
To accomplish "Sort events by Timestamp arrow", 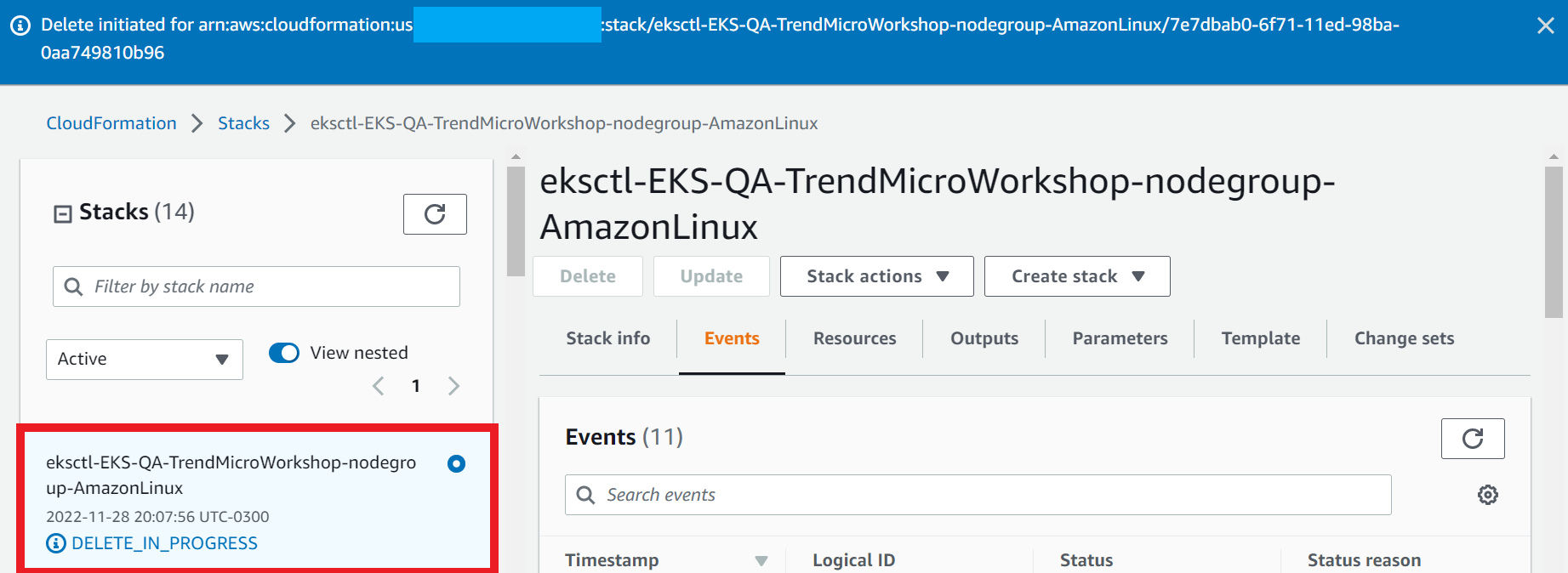I will click(761, 560).
